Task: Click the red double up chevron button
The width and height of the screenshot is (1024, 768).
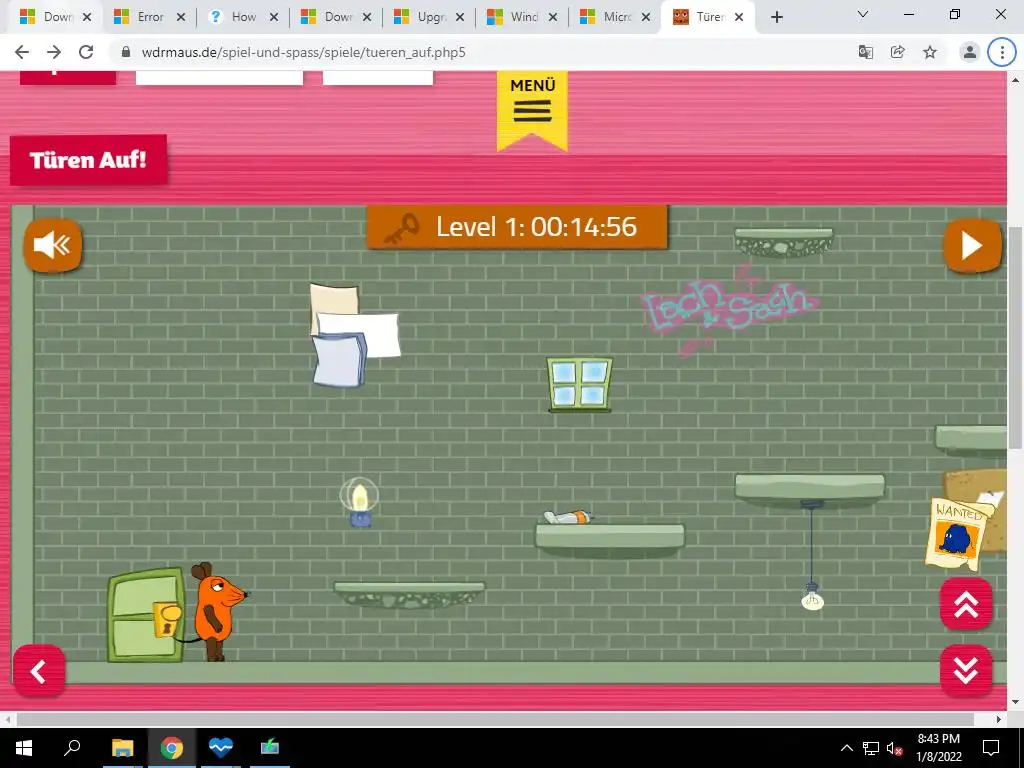Action: tap(966, 605)
